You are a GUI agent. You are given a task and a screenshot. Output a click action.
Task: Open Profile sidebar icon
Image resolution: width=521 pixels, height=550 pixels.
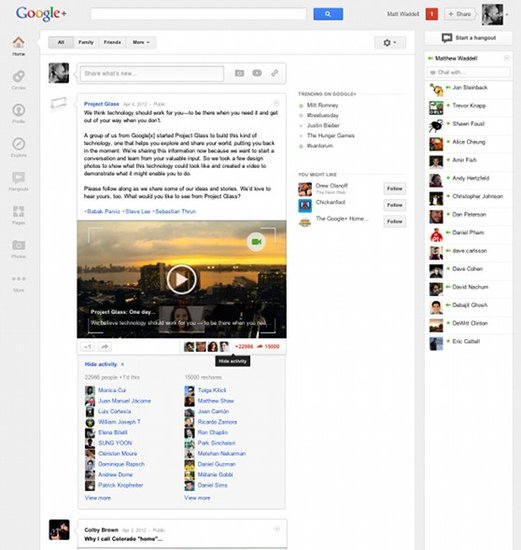click(x=19, y=114)
